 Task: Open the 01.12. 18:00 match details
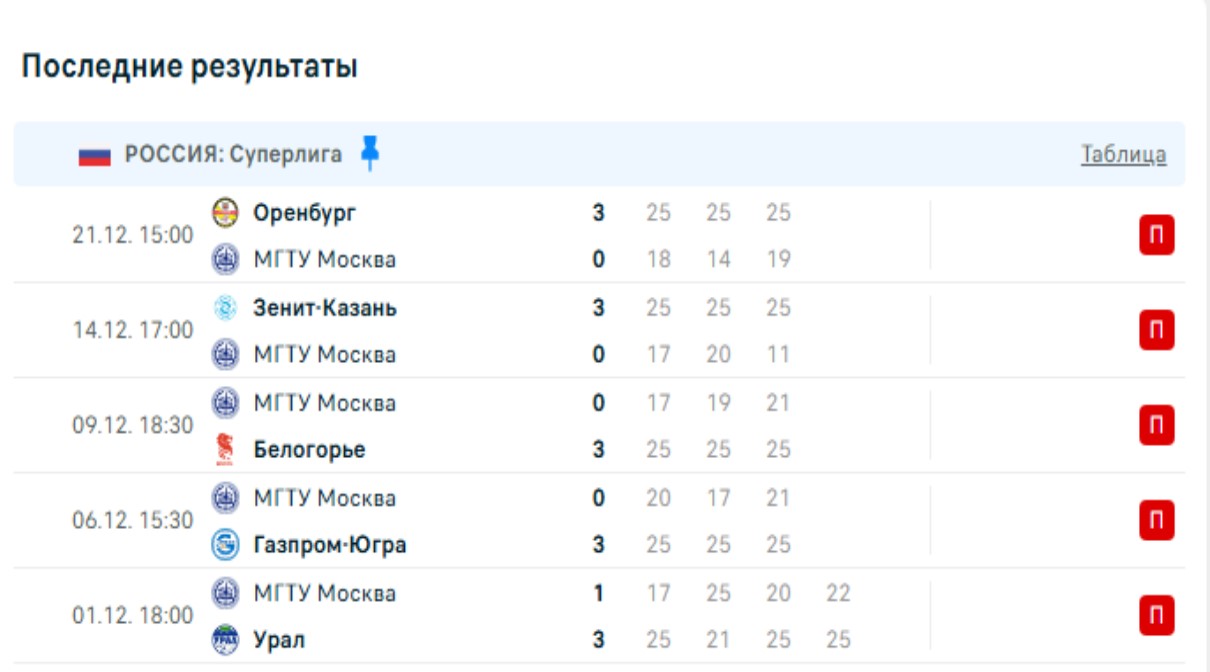point(133,616)
